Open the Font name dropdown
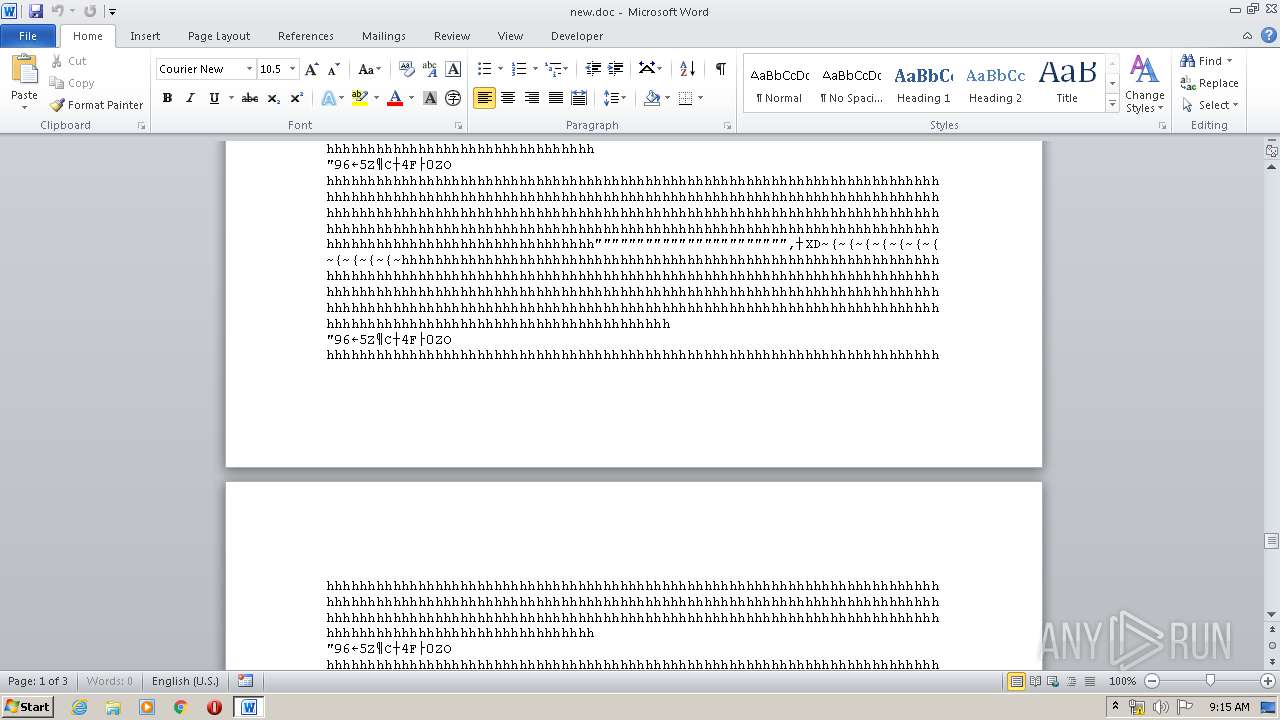The height and width of the screenshot is (720, 1280). (x=249, y=69)
